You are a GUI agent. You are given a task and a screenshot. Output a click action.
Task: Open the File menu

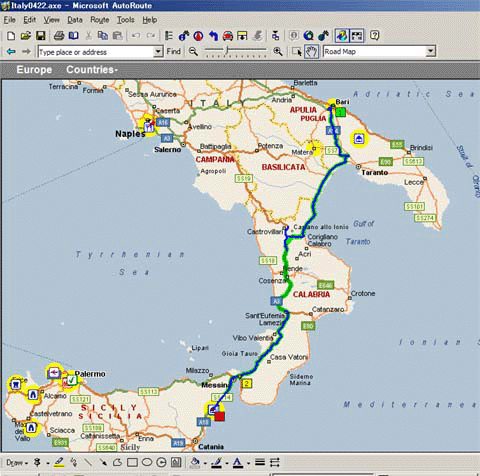(x=10, y=20)
